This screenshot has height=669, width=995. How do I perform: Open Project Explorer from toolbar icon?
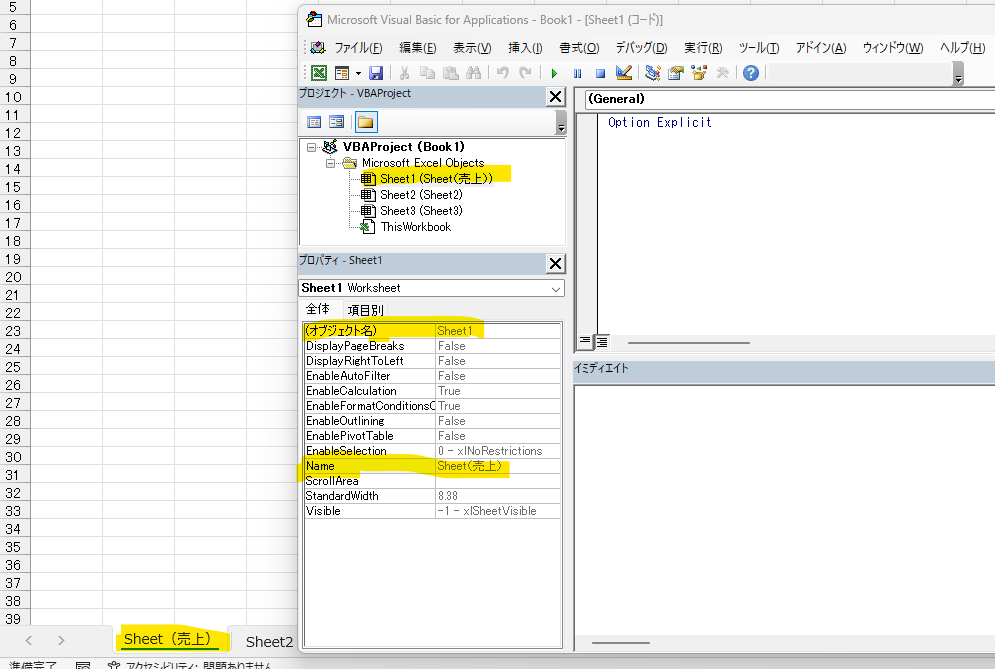tap(652, 73)
